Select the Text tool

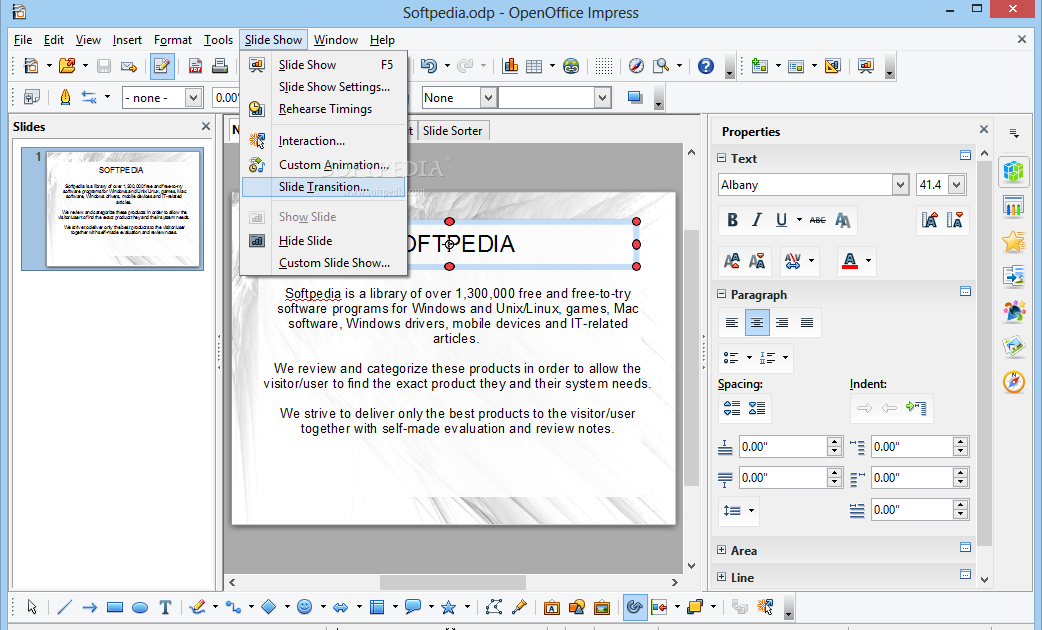165,607
